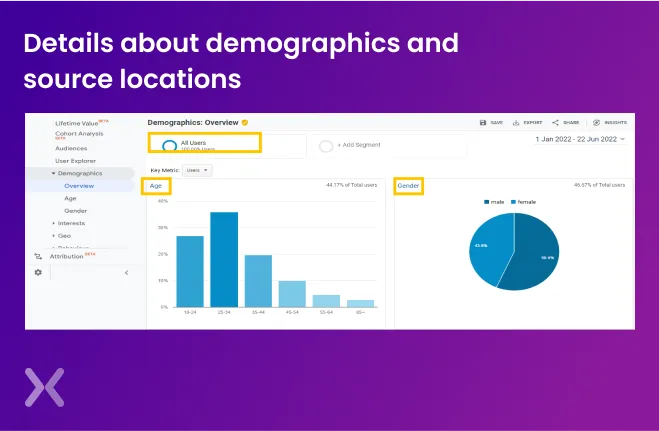Click the All Users segment circle
The height and width of the screenshot is (431, 659).
(169, 145)
